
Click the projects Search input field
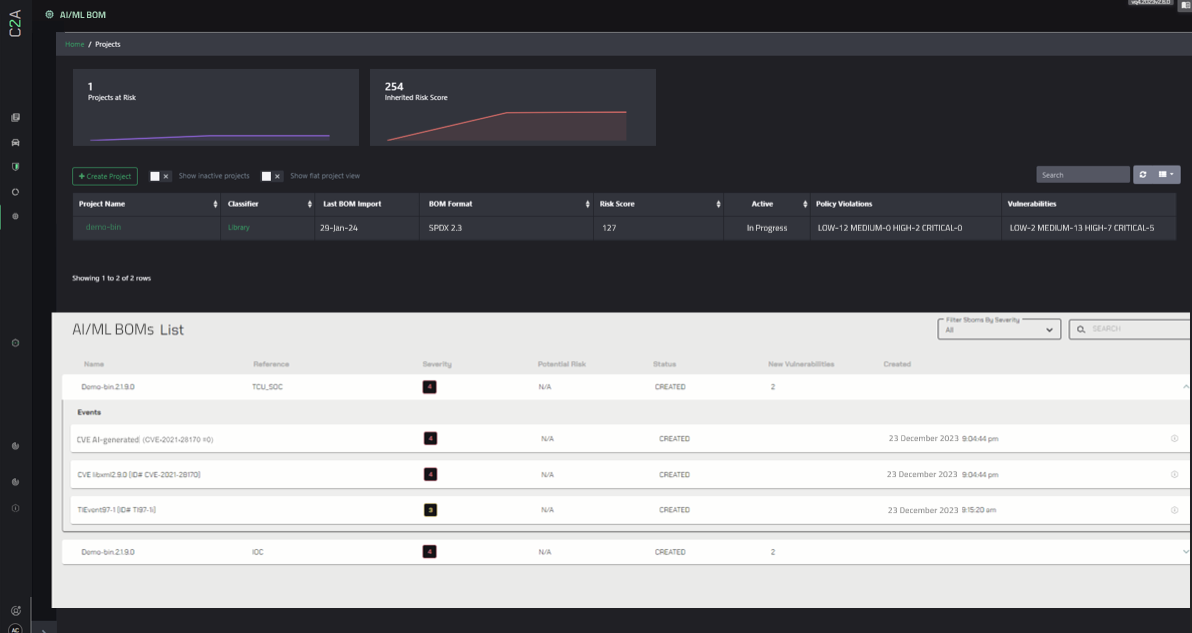pyautogui.click(x=1082, y=175)
